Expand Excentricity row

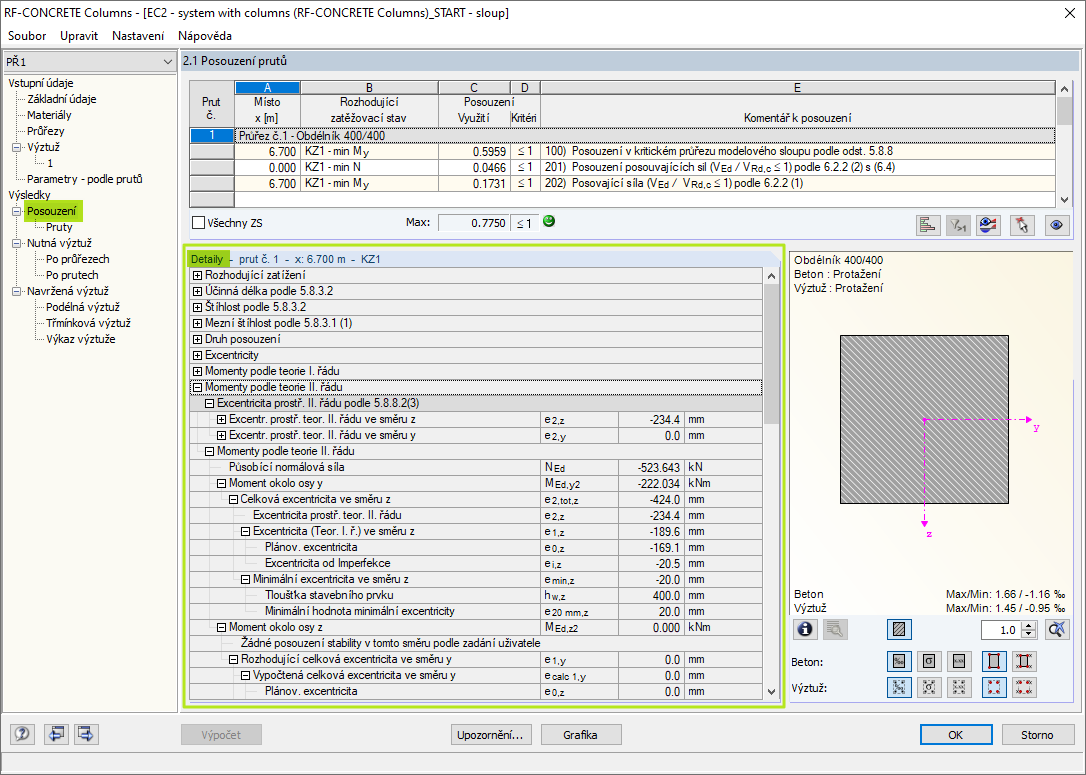click(x=197, y=355)
